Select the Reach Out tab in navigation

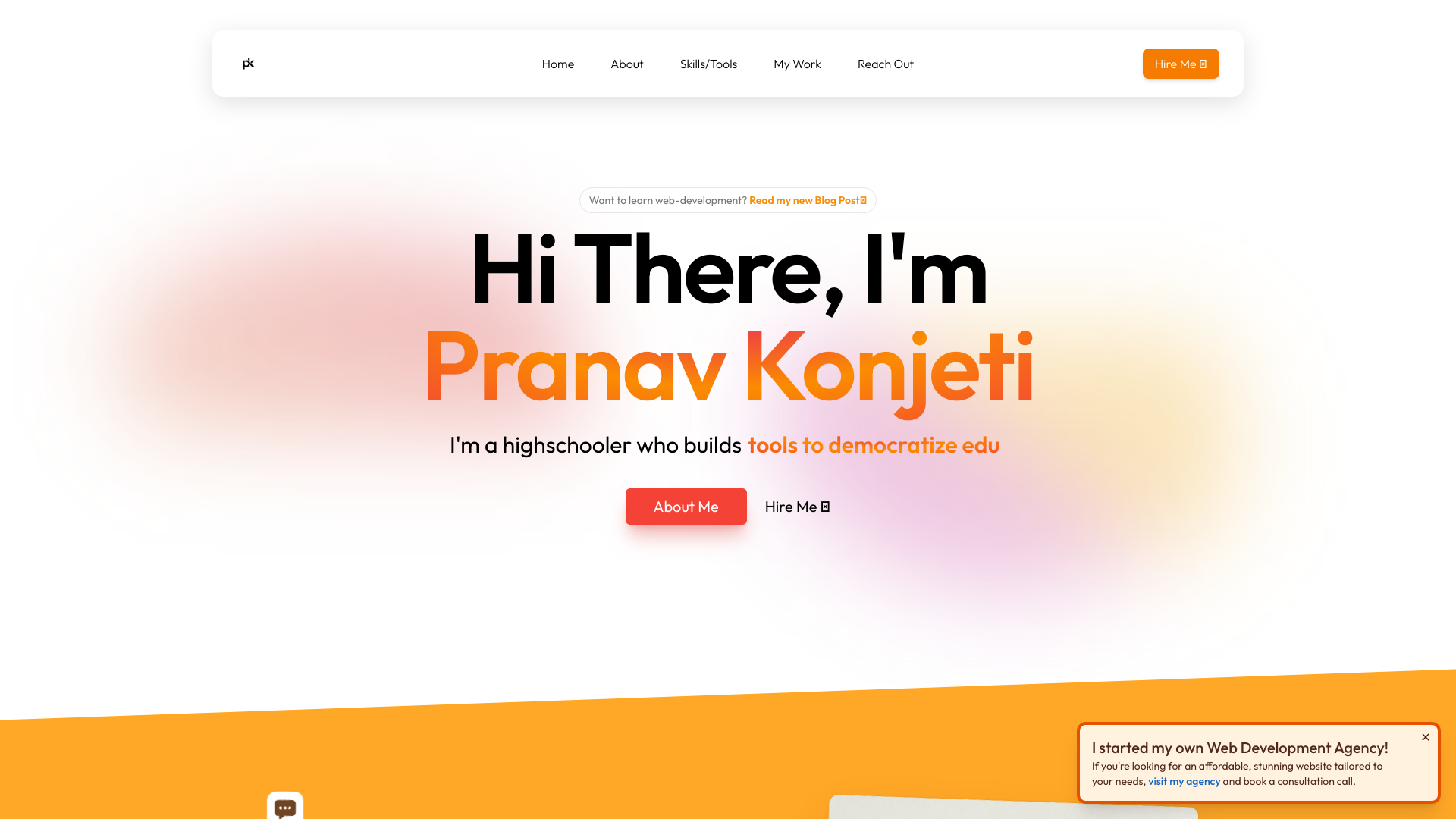point(886,63)
